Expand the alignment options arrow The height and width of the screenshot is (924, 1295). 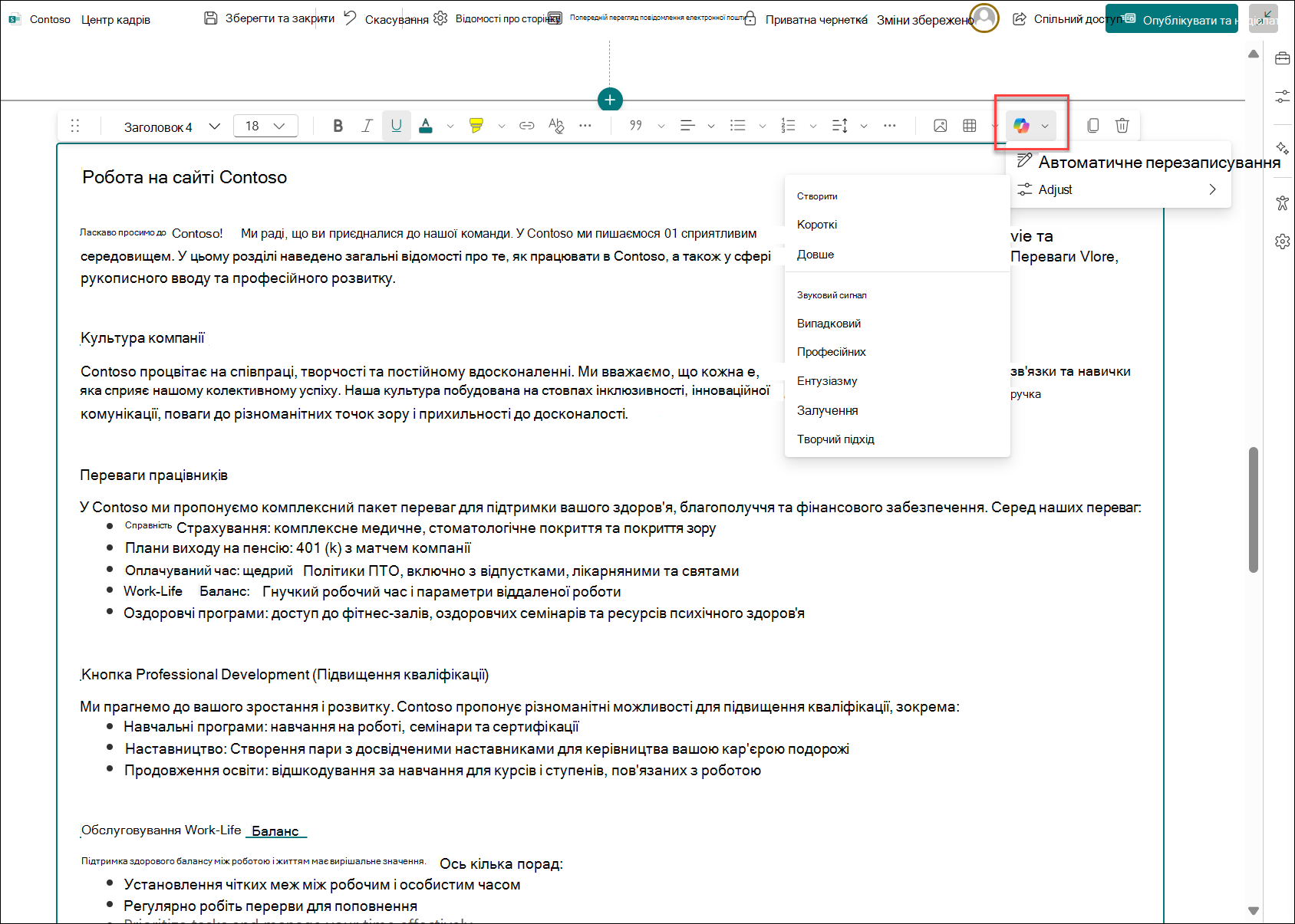[711, 126]
